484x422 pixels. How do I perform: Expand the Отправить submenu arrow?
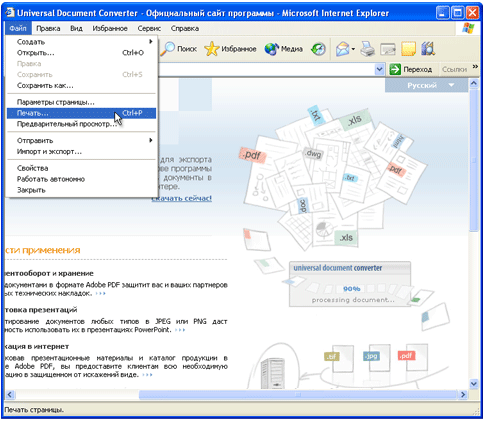tap(151, 140)
